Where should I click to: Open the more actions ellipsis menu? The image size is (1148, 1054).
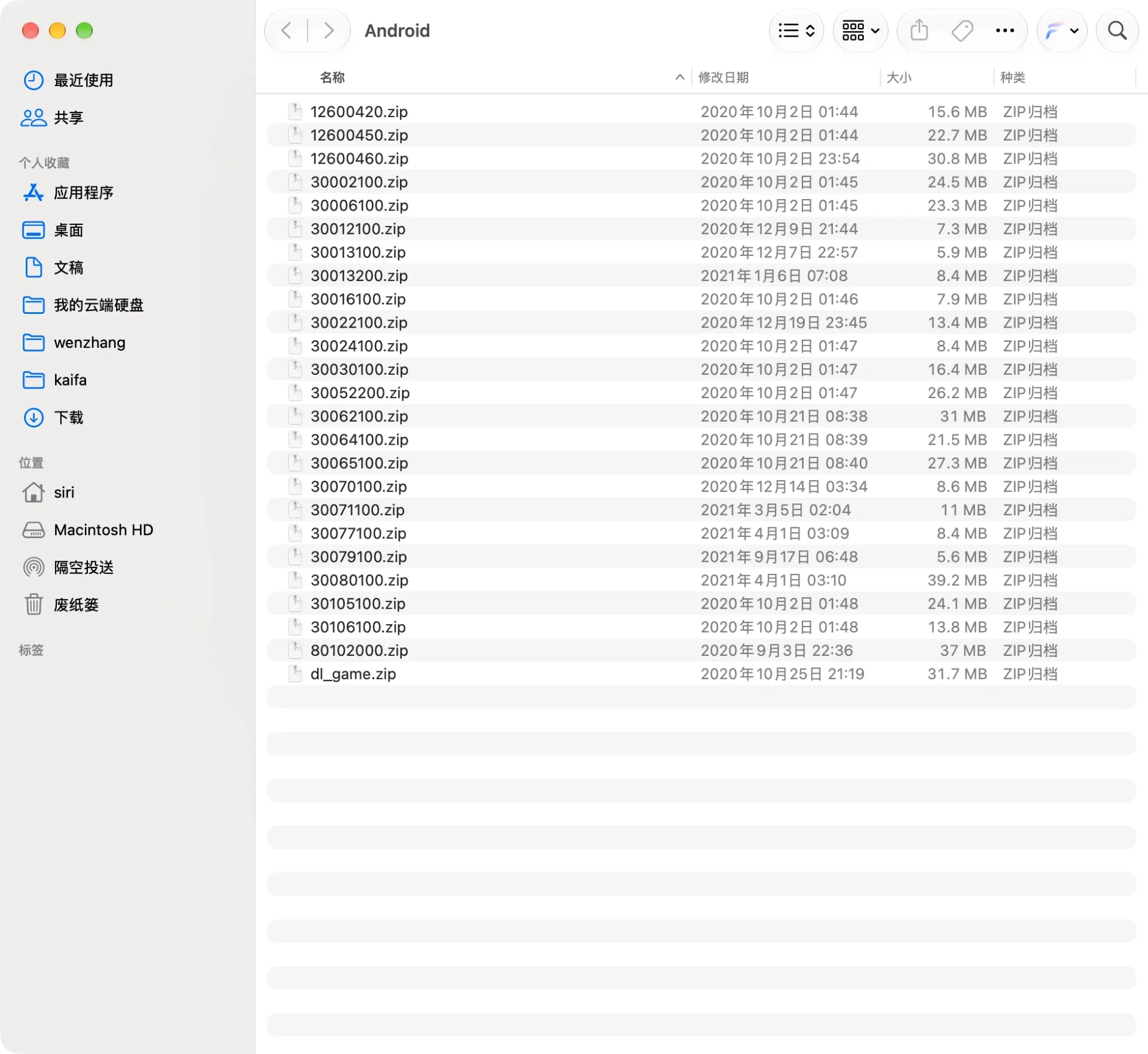pos(1005,30)
